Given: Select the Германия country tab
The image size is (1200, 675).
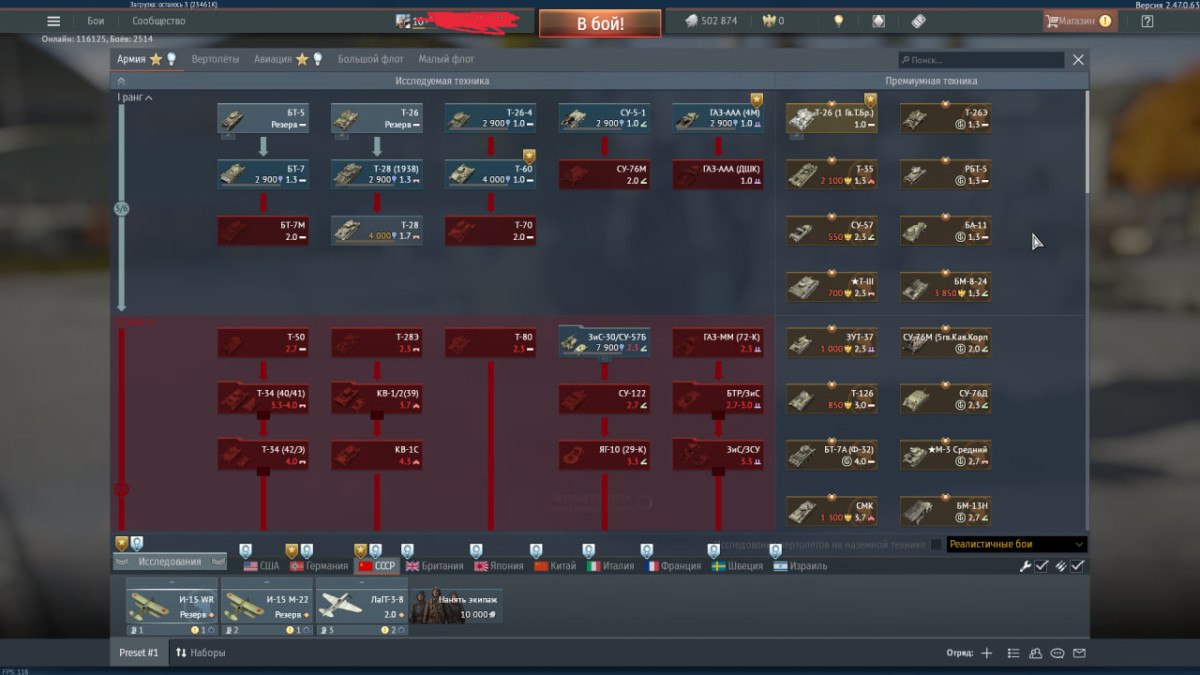Looking at the screenshot, I should coord(318,566).
